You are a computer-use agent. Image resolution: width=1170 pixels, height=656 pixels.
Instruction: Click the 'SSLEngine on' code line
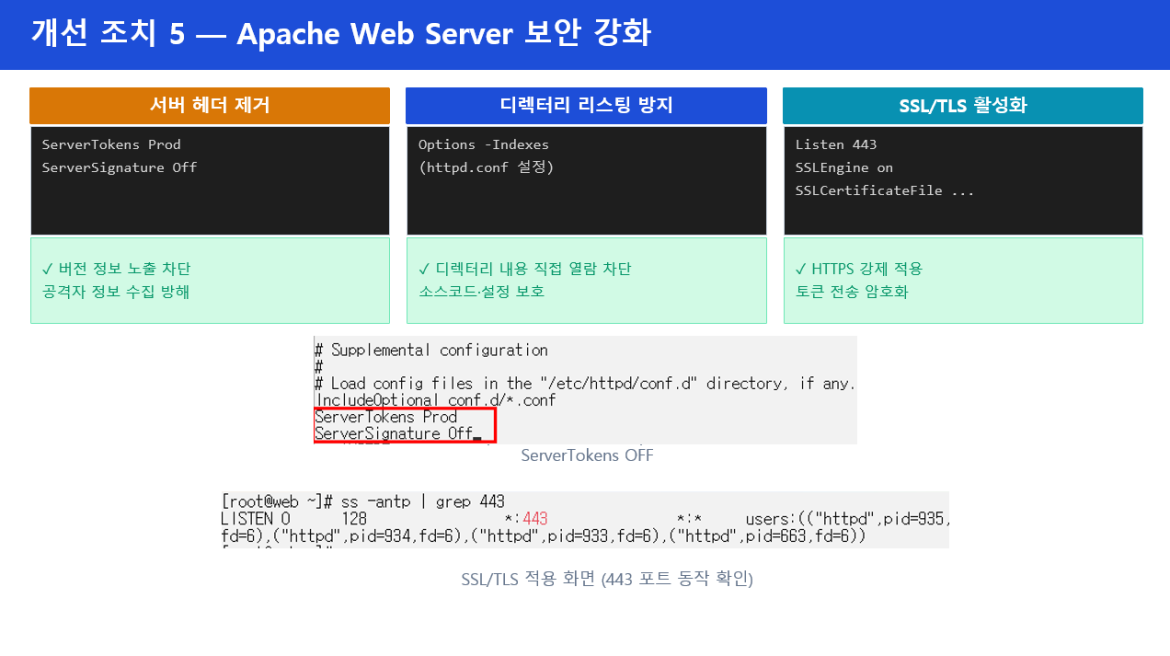click(844, 168)
